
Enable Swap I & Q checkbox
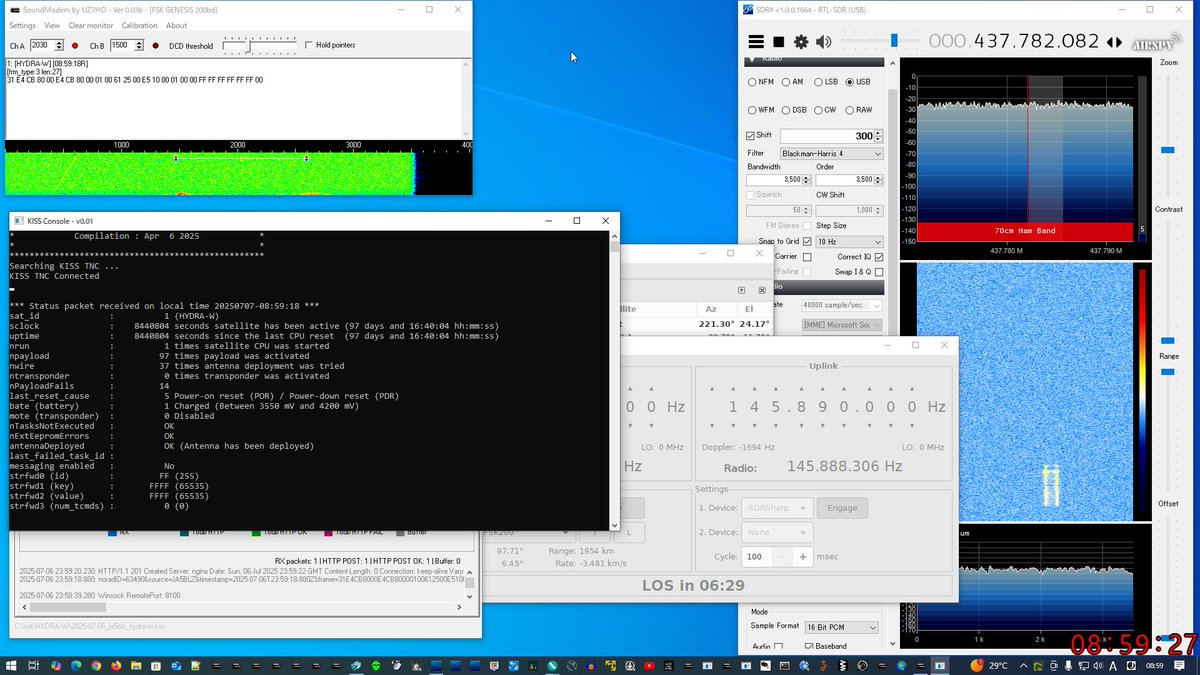[x=878, y=272]
